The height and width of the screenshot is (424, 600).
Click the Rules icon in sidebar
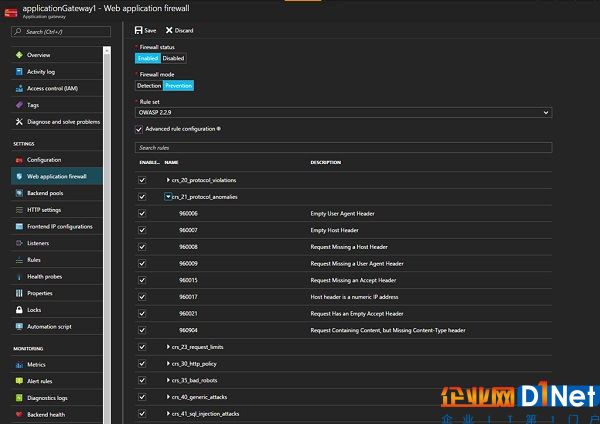[19, 260]
